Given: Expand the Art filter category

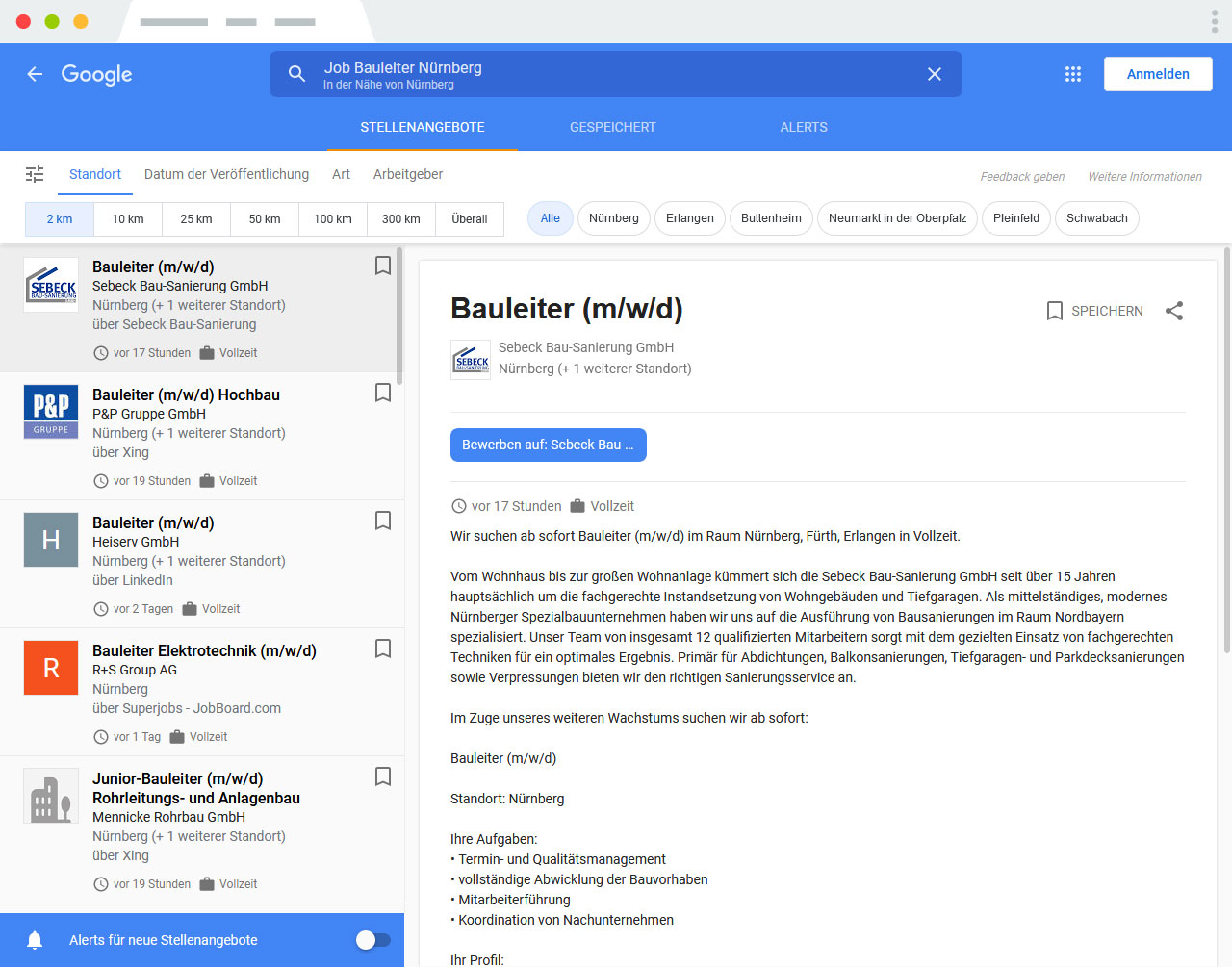Looking at the screenshot, I should (341, 174).
